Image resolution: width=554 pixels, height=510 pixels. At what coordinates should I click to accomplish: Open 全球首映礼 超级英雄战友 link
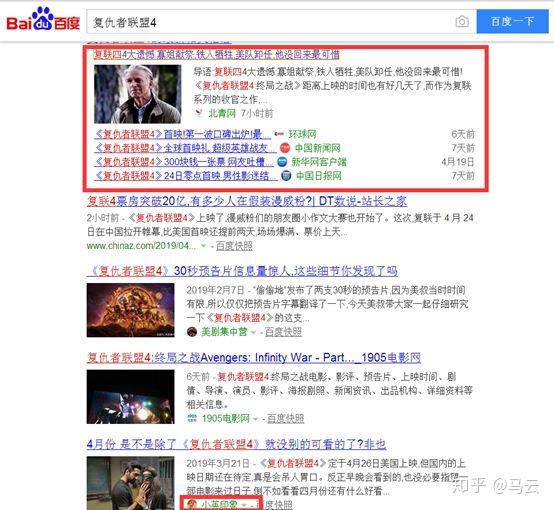pos(185,148)
